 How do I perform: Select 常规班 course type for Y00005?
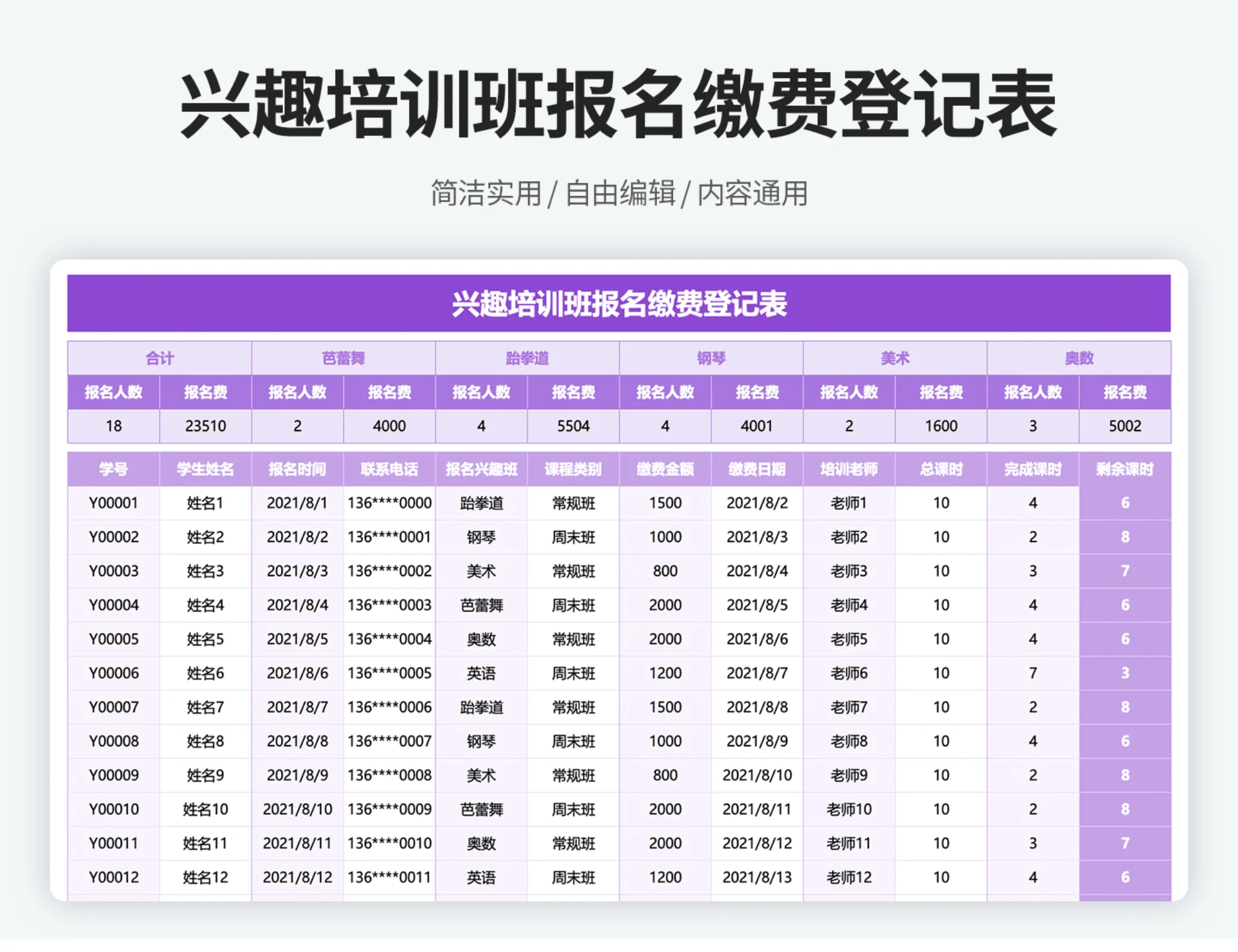573,639
